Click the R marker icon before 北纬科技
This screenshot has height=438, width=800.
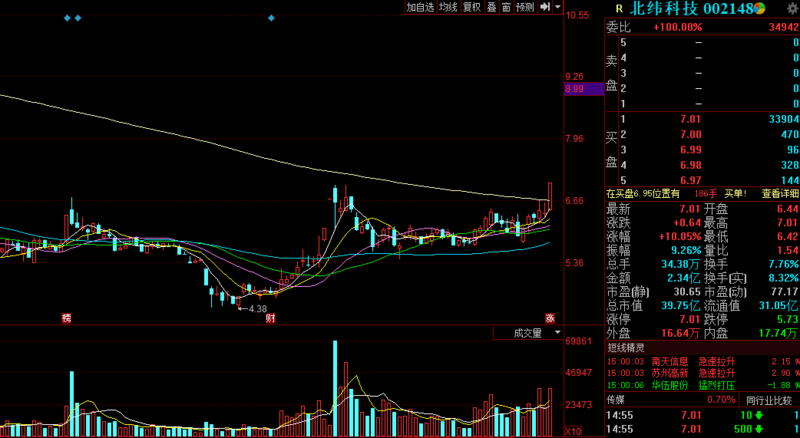[619, 8]
